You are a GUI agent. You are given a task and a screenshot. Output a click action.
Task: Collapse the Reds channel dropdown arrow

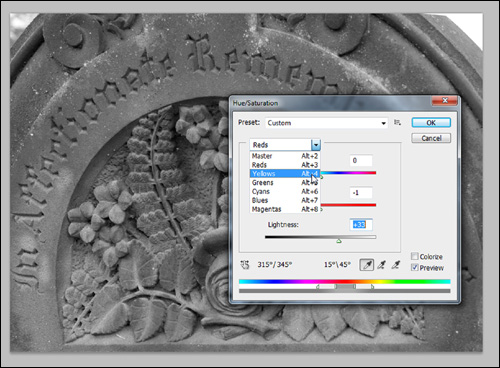point(316,145)
